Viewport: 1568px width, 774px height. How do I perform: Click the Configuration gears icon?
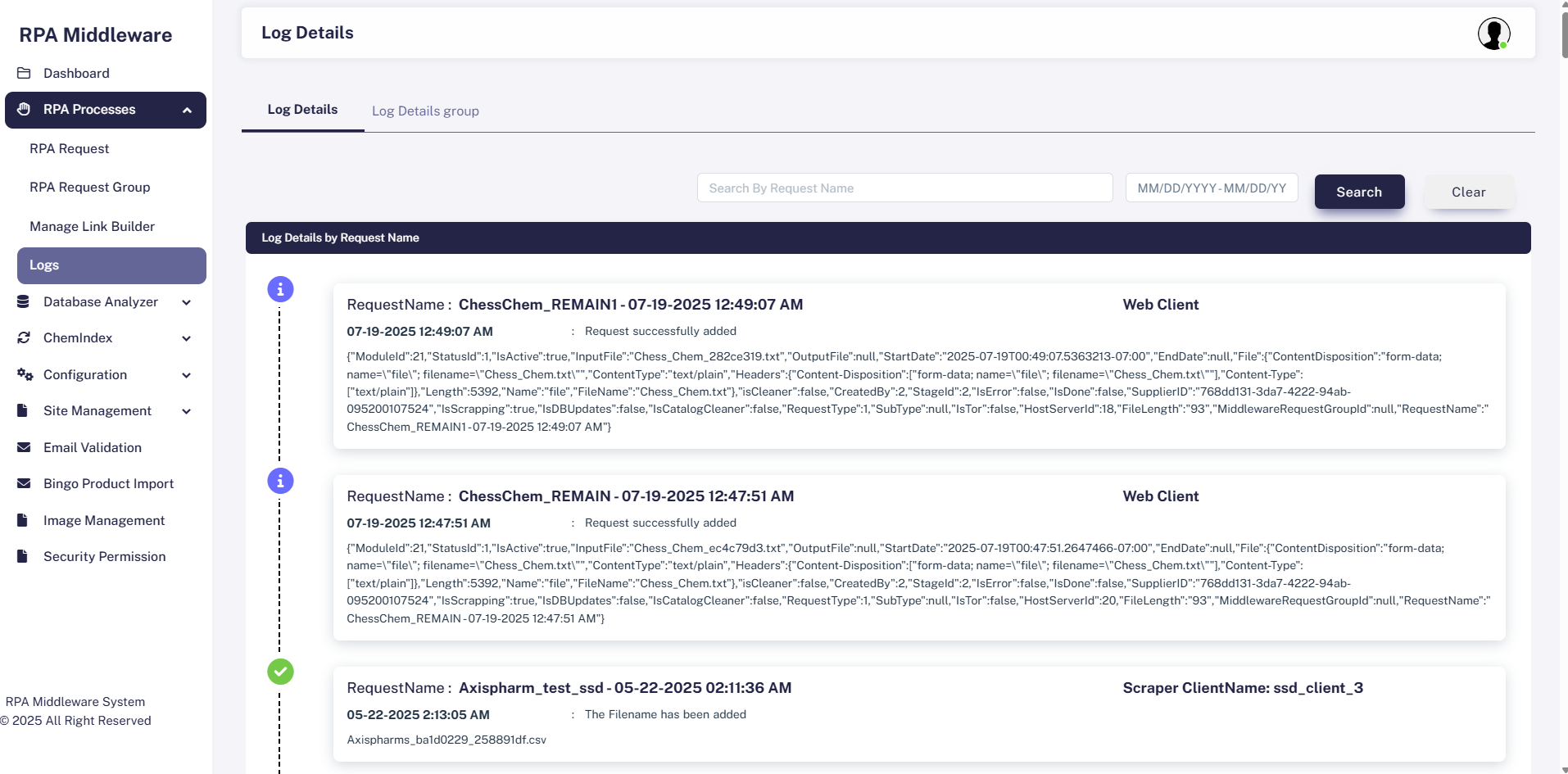pos(25,375)
